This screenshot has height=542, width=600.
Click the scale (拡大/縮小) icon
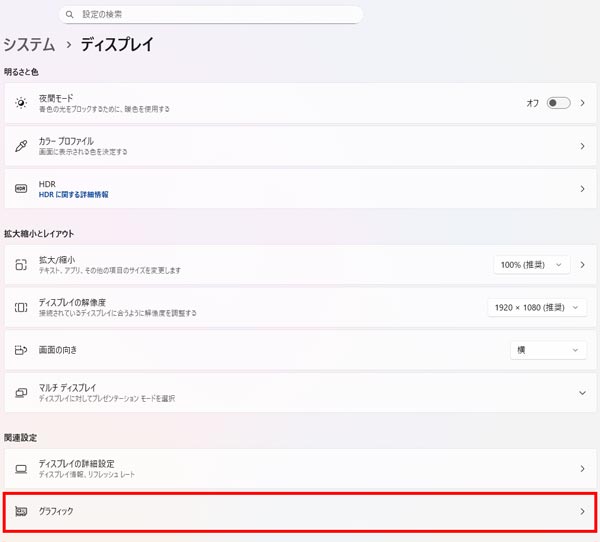point(21,265)
